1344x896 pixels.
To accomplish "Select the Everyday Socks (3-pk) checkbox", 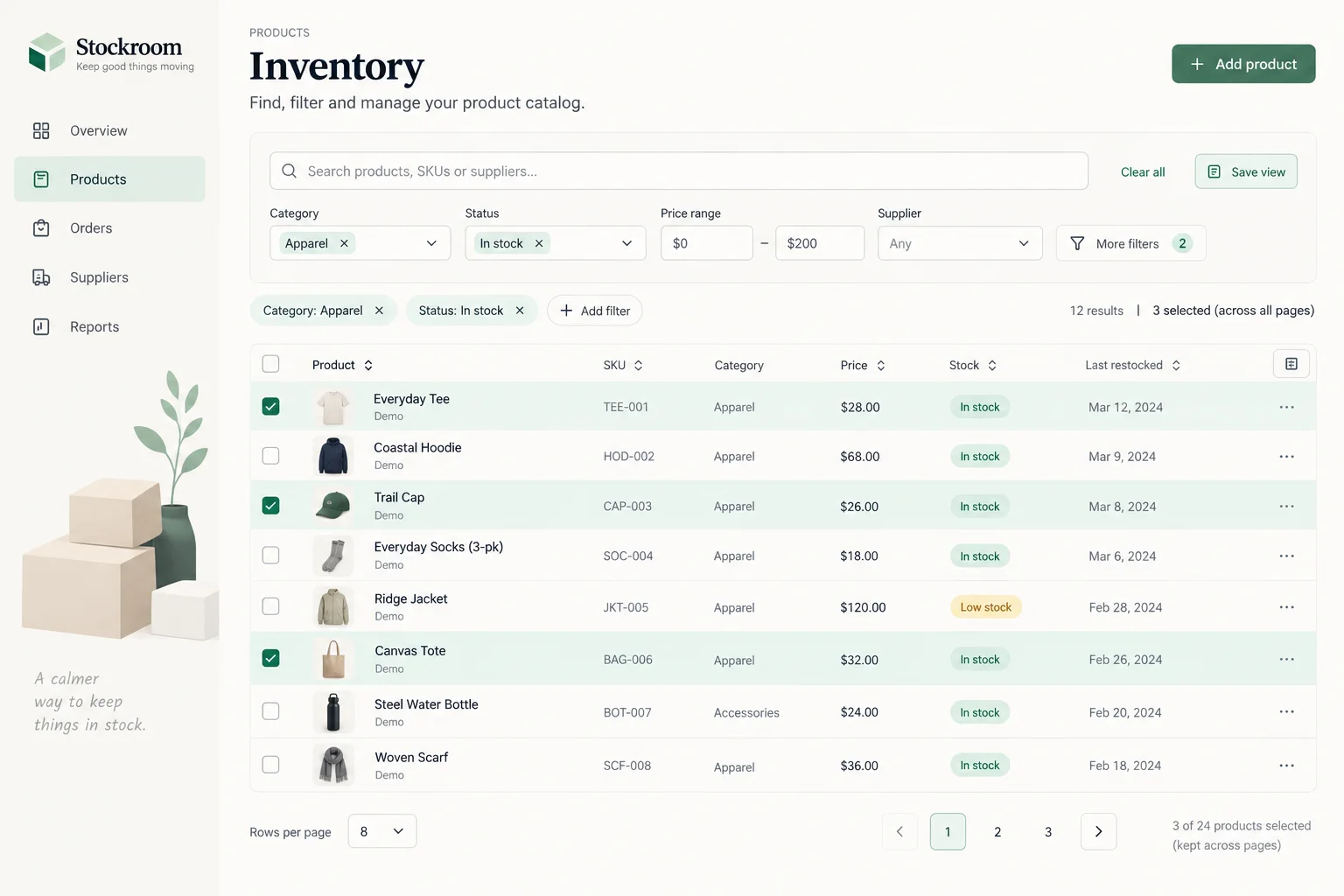I will tap(271, 556).
